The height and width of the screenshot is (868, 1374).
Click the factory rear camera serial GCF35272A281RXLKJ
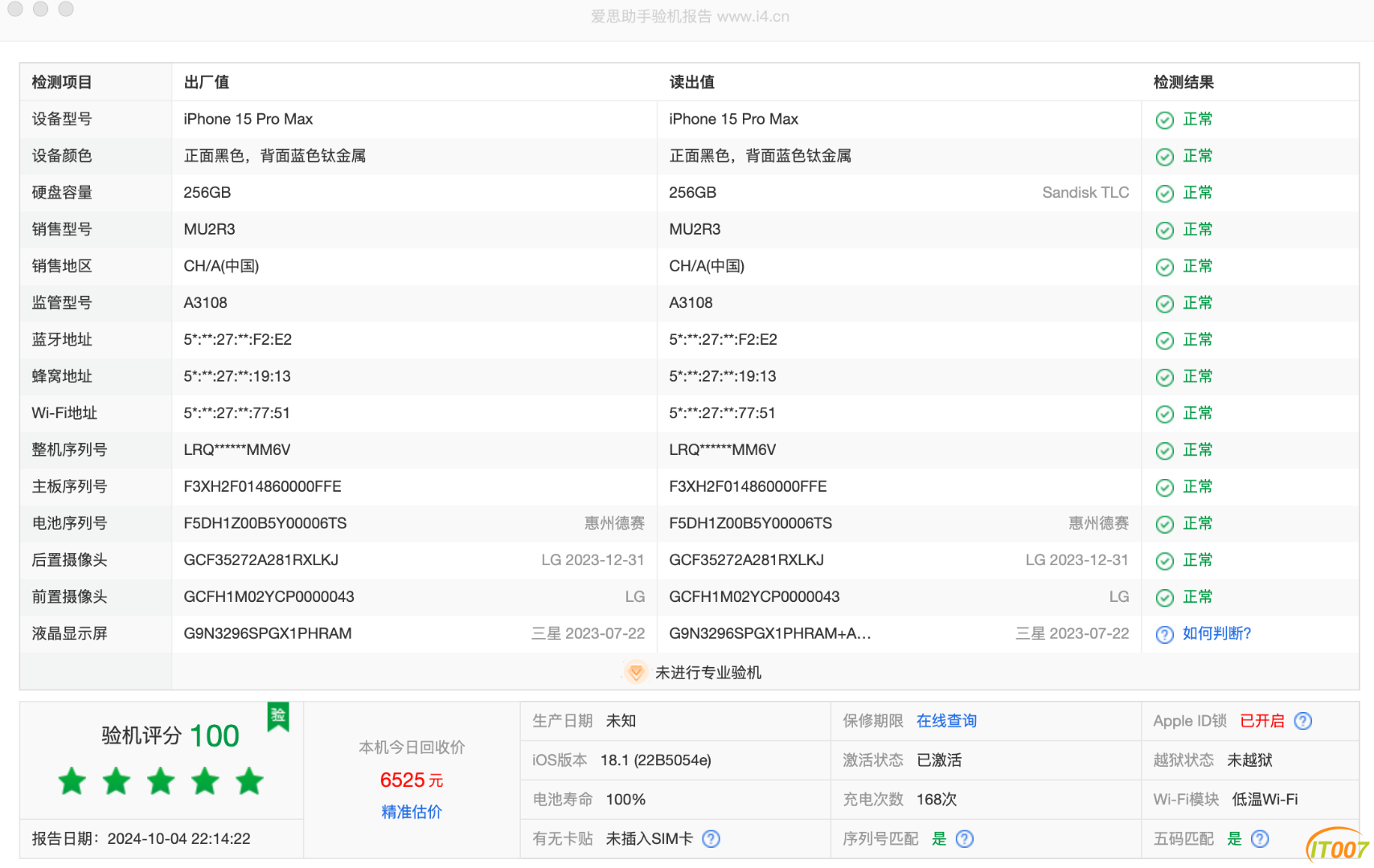pos(260,560)
